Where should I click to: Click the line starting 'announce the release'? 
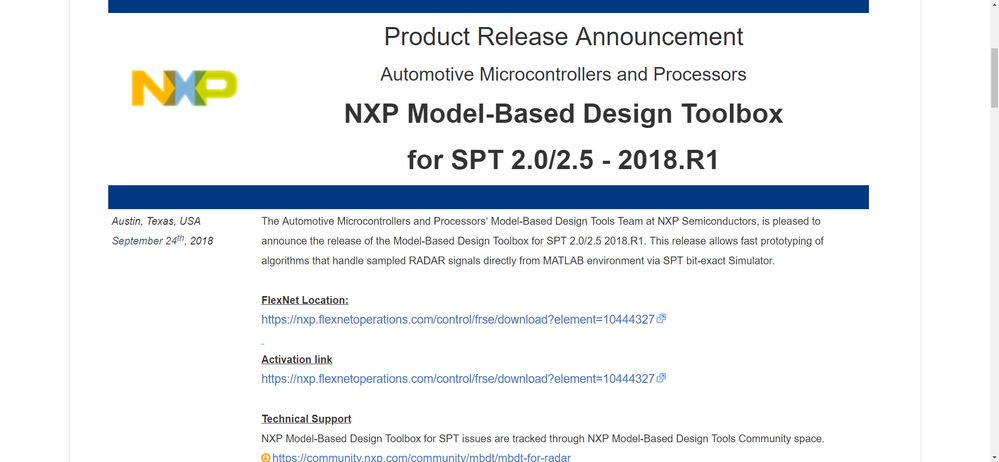(x=543, y=242)
